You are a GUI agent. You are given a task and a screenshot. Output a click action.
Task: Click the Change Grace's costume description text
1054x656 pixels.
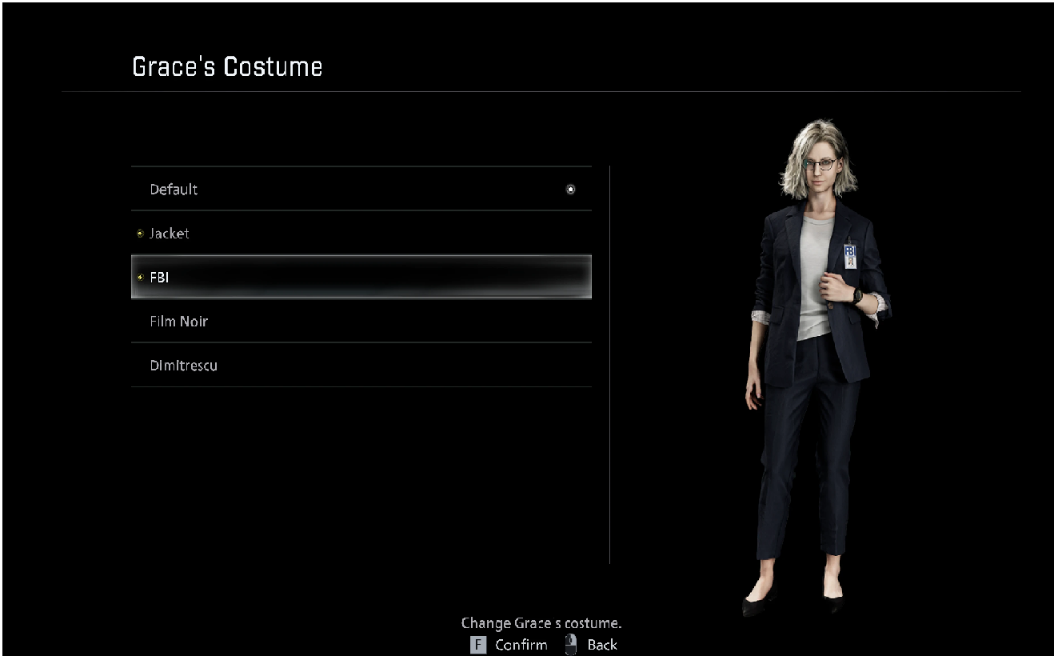coord(541,623)
